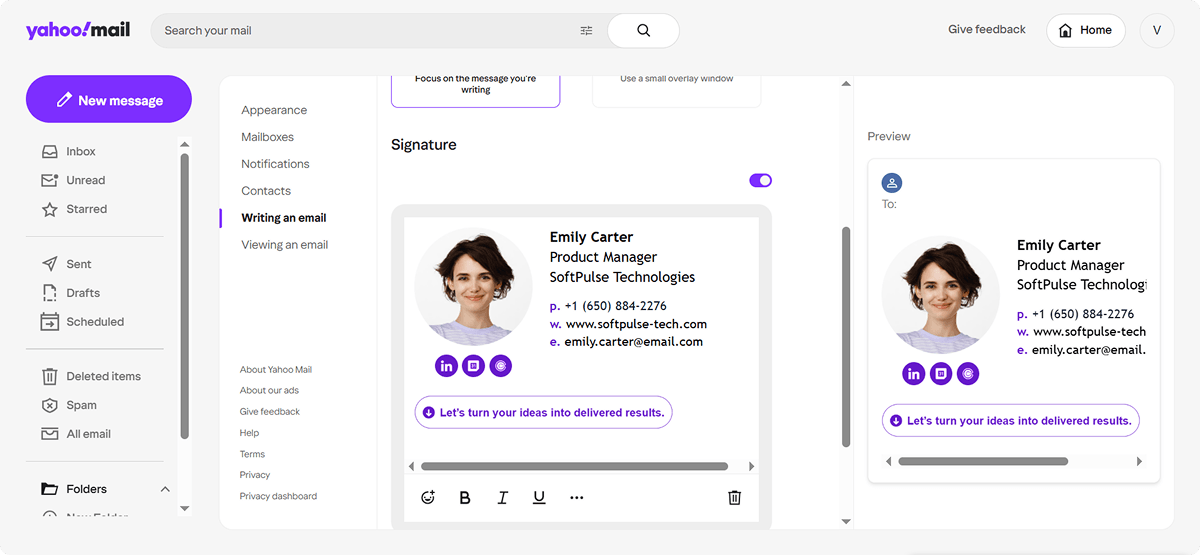Click the magnifier search button
Viewport: 1200px width, 555px height.
pyautogui.click(x=643, y=31)
